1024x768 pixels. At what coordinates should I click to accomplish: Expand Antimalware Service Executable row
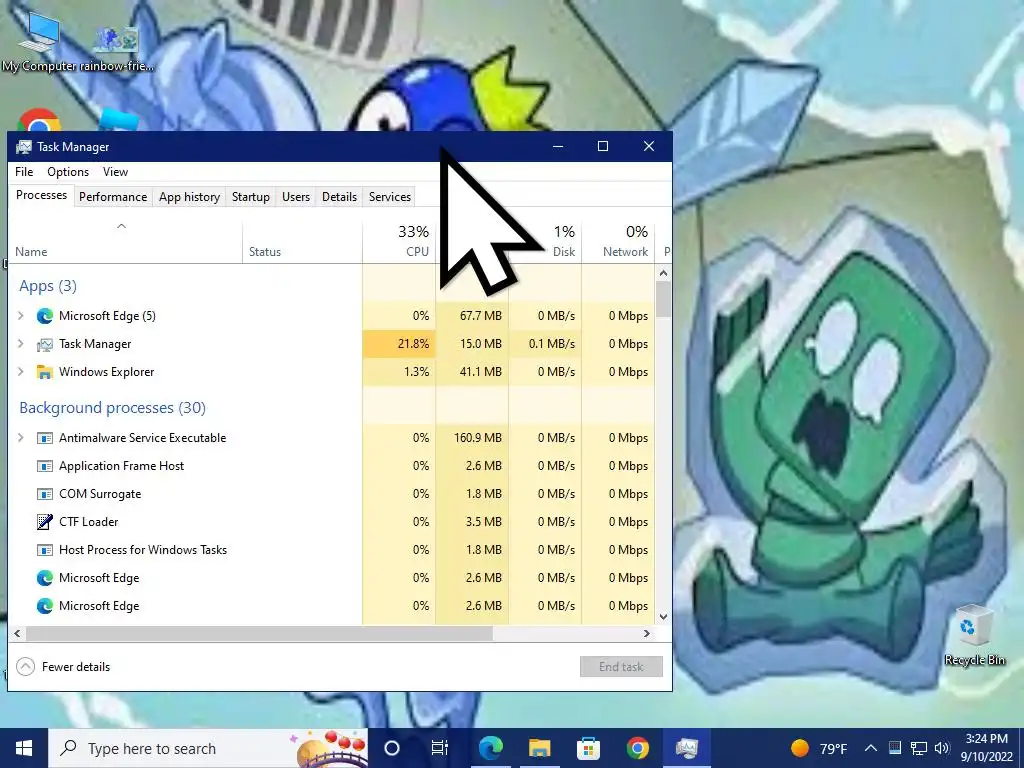pyautogui.click(x=21, y=438)
